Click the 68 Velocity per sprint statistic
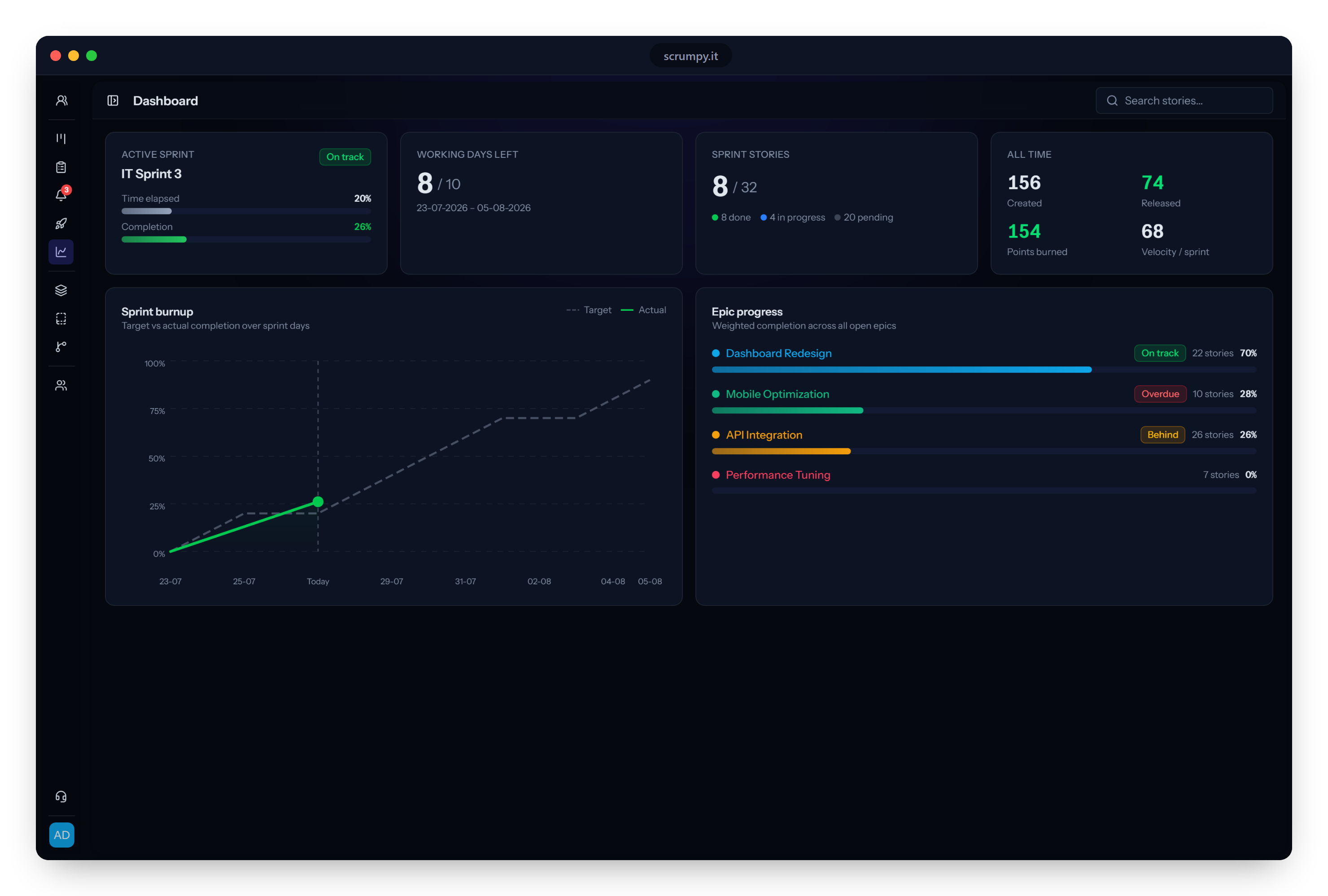Viewport: 1328px width, 896px height. coord(1175,239)
